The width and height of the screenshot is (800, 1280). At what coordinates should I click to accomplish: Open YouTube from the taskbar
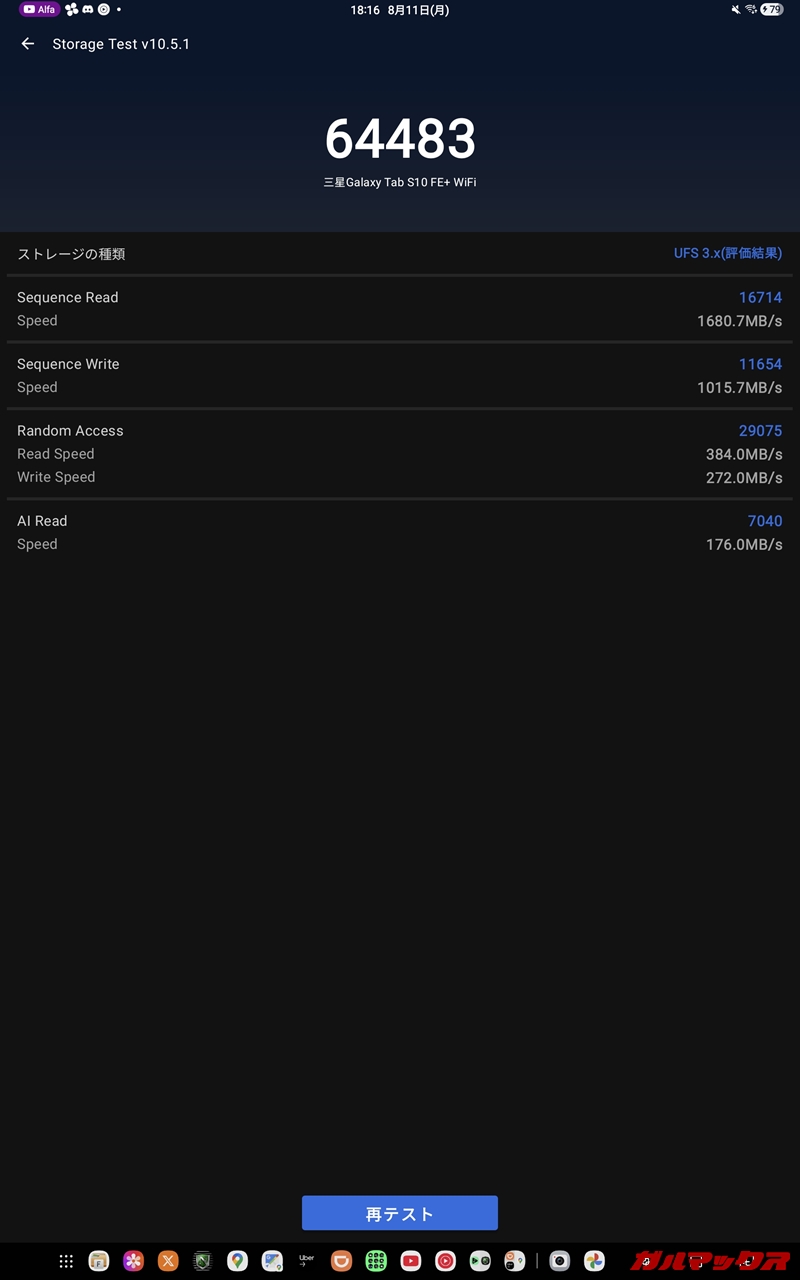[411, 1261]
